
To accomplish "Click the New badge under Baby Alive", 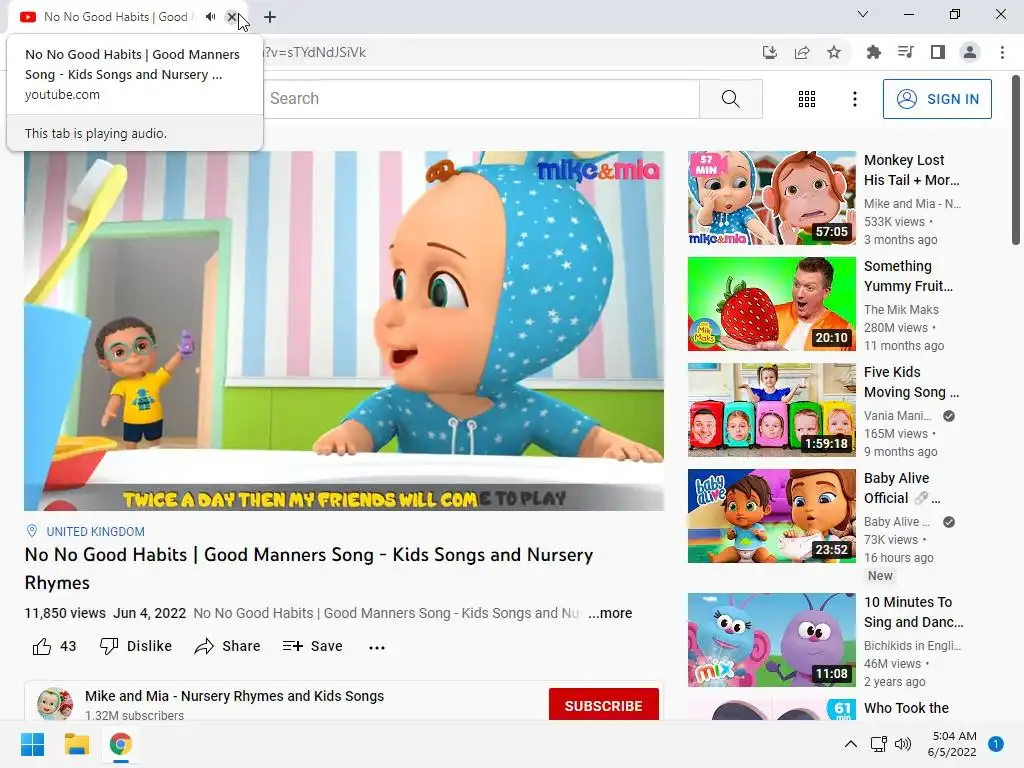I will (x=880, y=576).
